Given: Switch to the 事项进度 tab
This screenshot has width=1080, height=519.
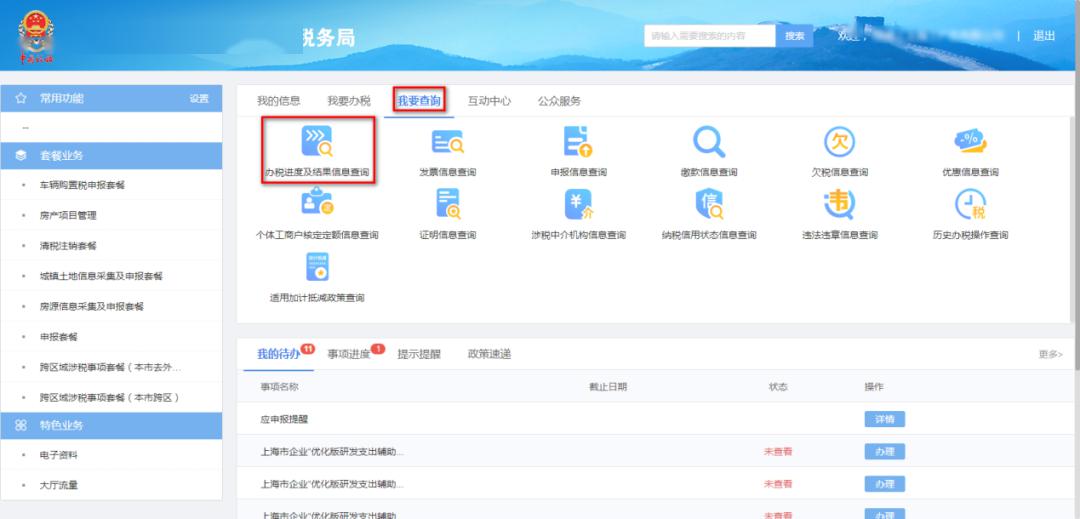Looking at the screenshot, I should 349,354.
